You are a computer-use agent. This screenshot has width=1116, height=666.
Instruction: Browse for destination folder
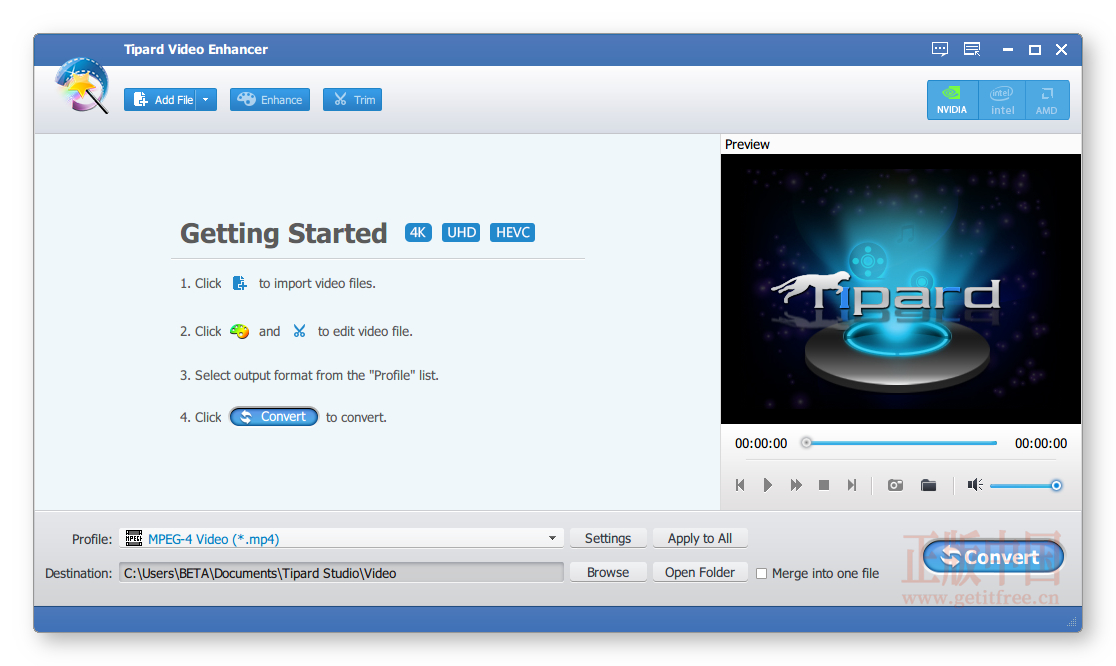[x=608, y=572]
